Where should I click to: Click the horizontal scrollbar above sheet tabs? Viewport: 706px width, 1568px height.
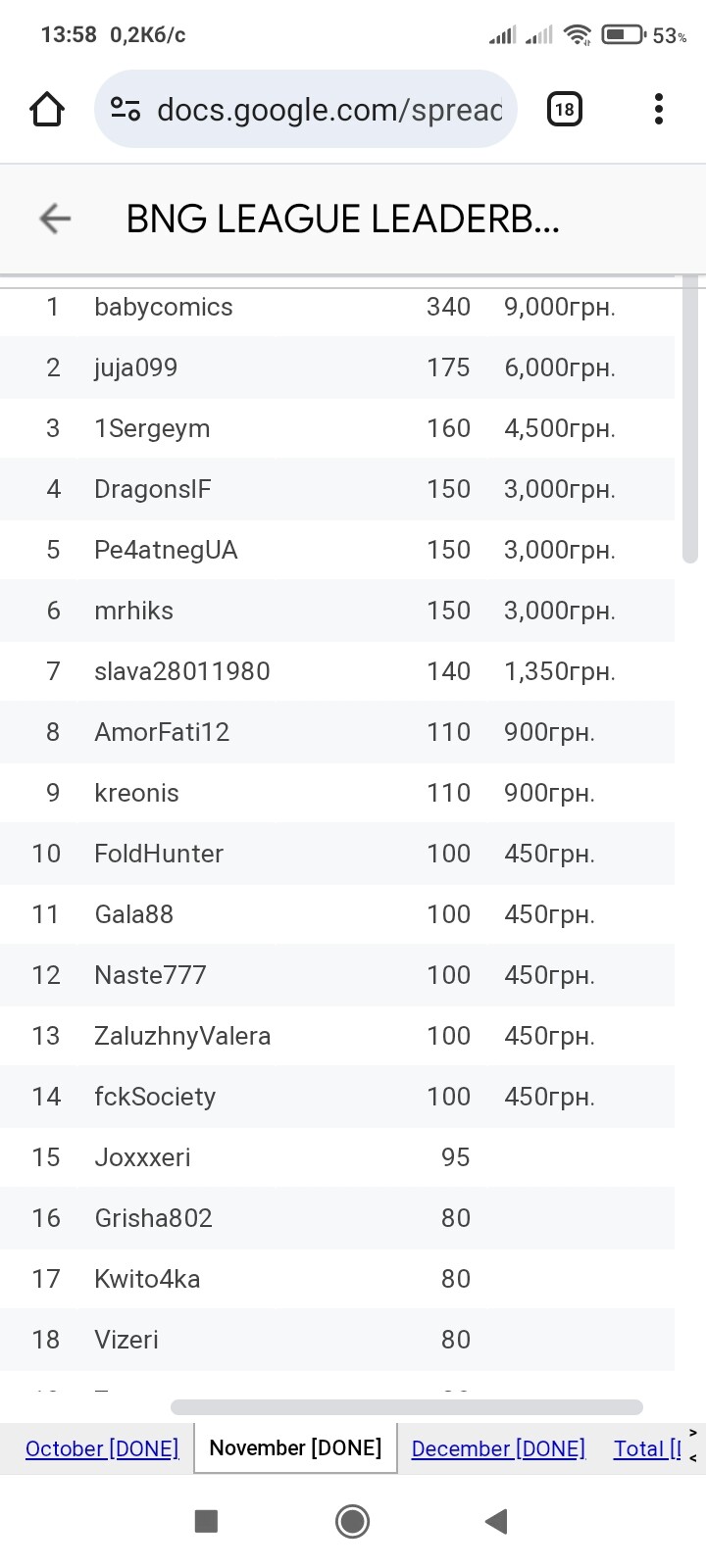(406, 1407)
